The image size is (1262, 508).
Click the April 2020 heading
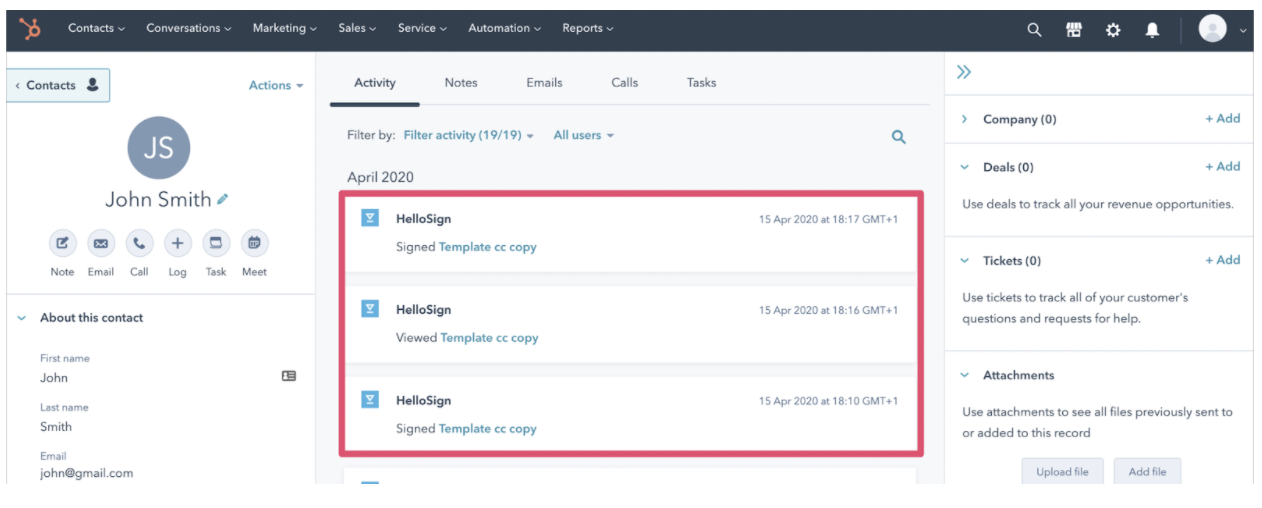tap(380, 177)
